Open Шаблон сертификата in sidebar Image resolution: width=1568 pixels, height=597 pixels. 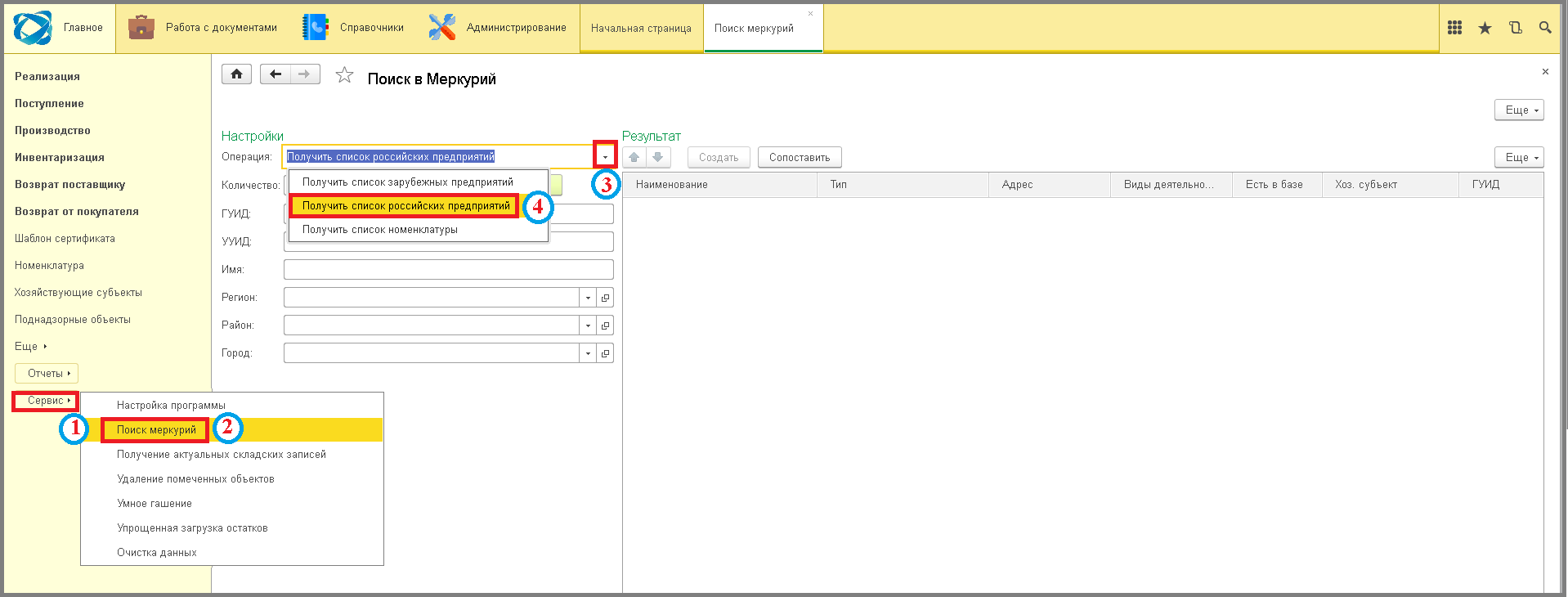tap(65, 239)
